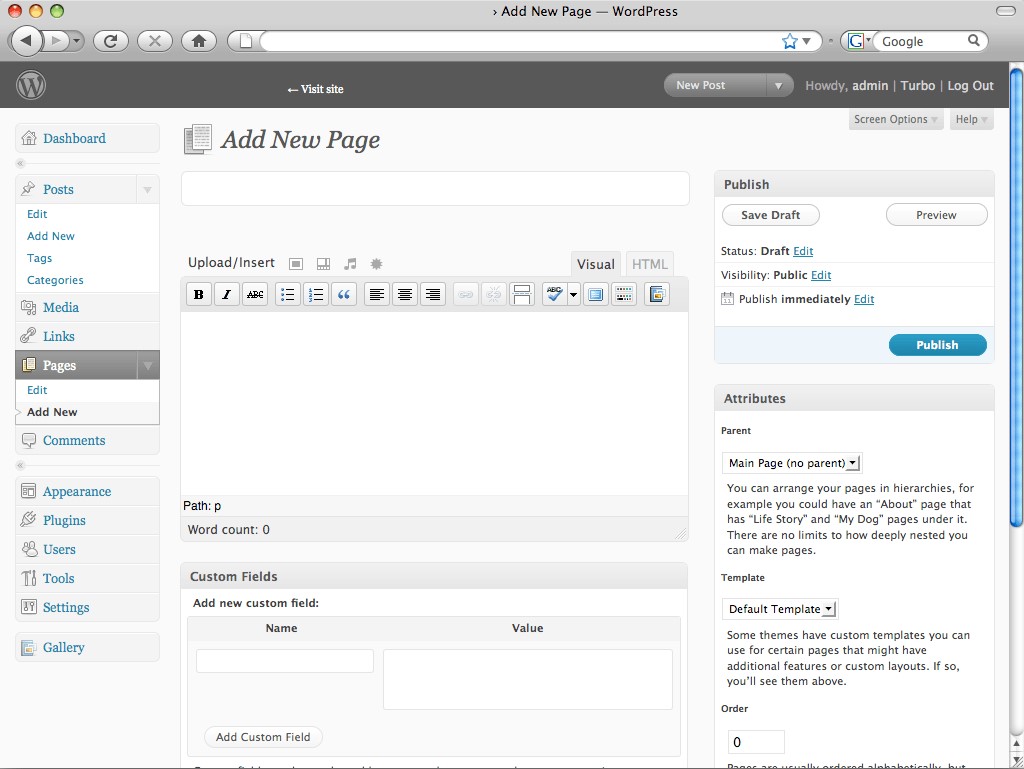Open the Default Template dropdown
This screenshot has width=1024, height=769.
point(779,609)
